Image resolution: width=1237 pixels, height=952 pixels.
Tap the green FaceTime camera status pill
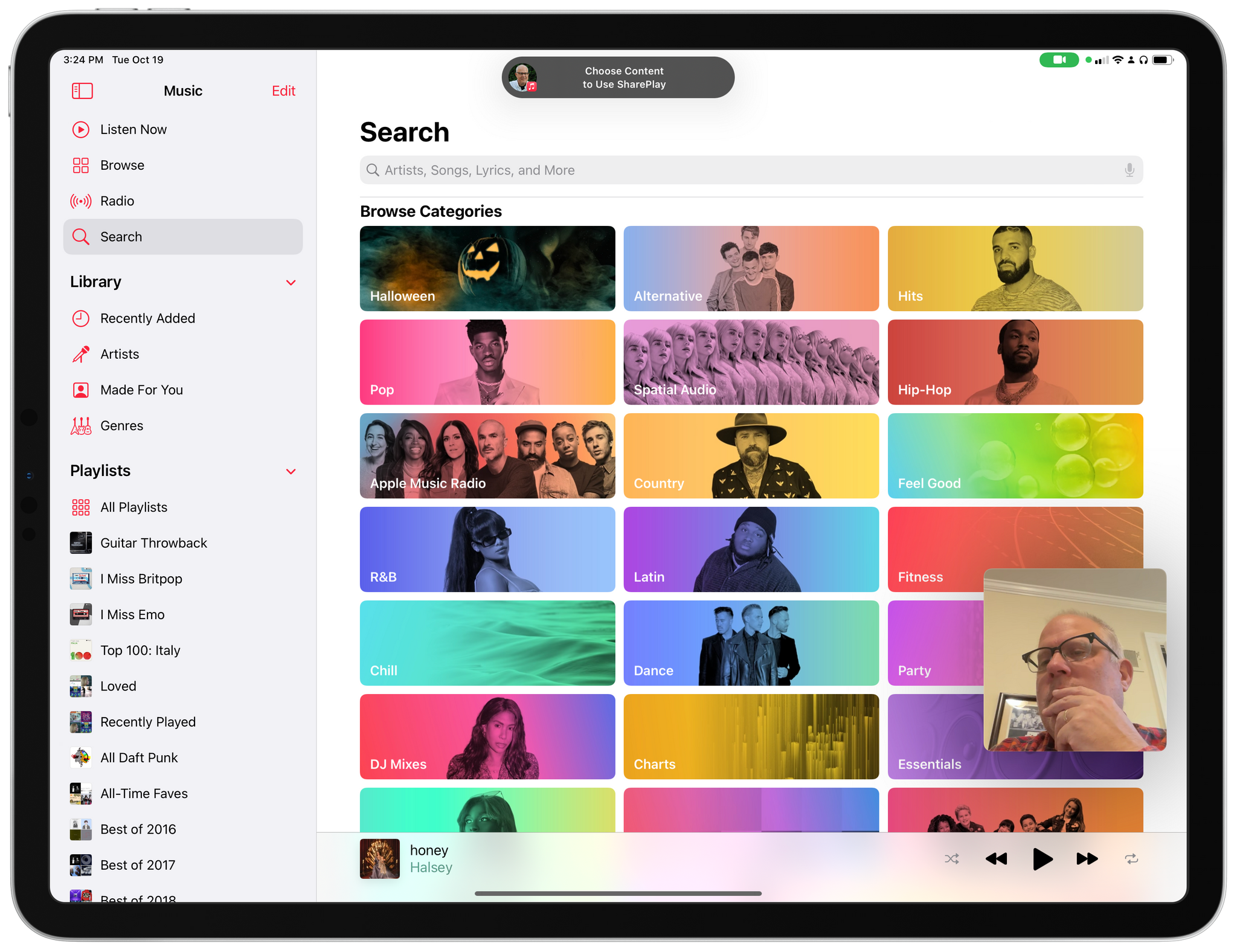pyautogui.click(x=1059, y=60)
